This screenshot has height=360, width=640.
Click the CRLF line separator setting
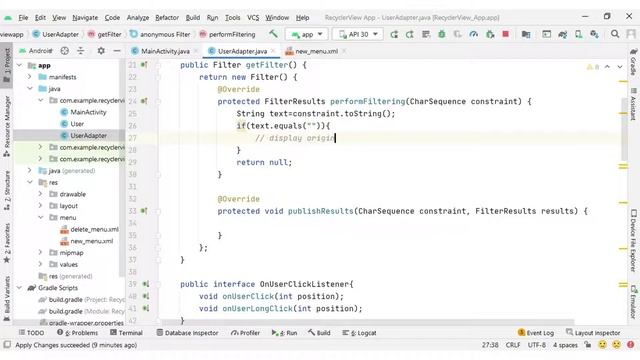point(513,345)
